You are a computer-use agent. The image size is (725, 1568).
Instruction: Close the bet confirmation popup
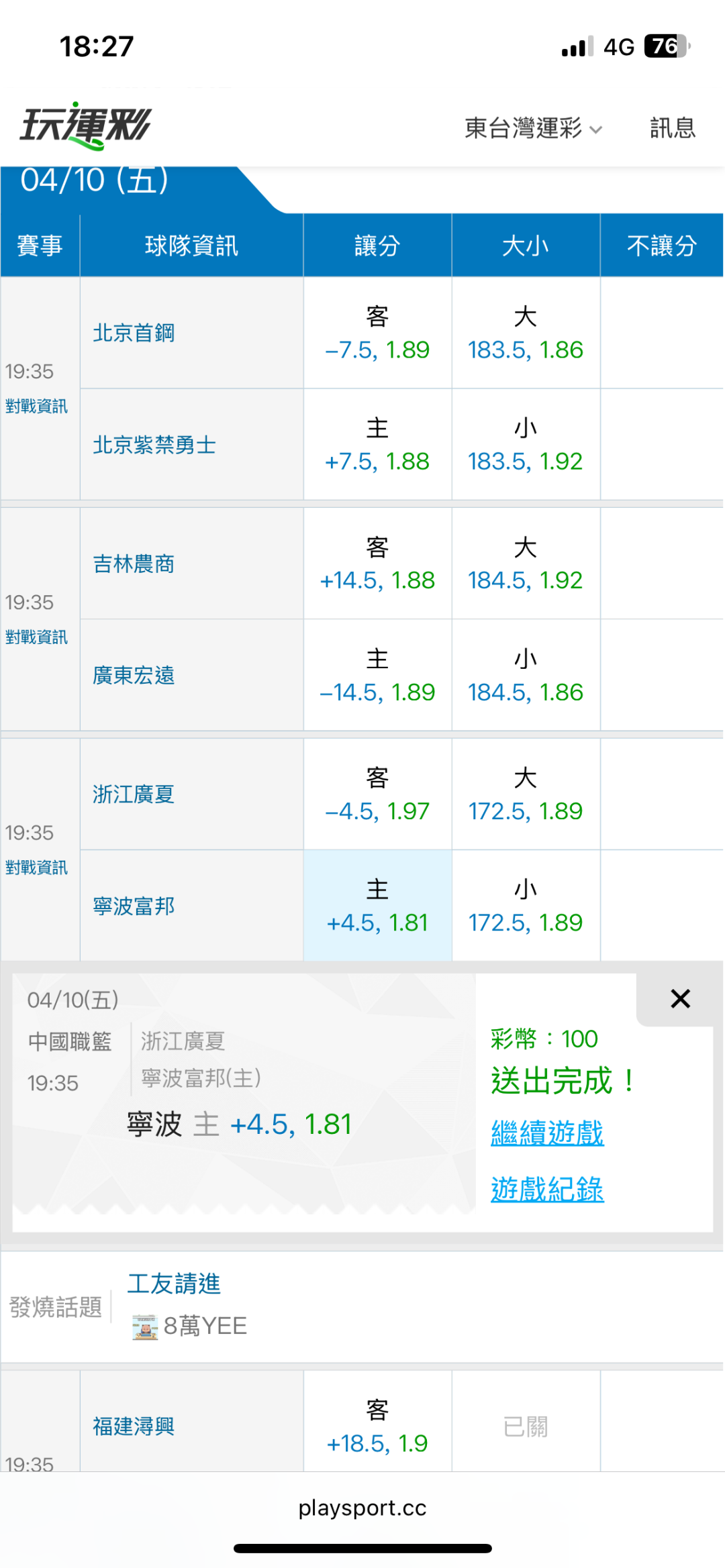tap(680, 999)
